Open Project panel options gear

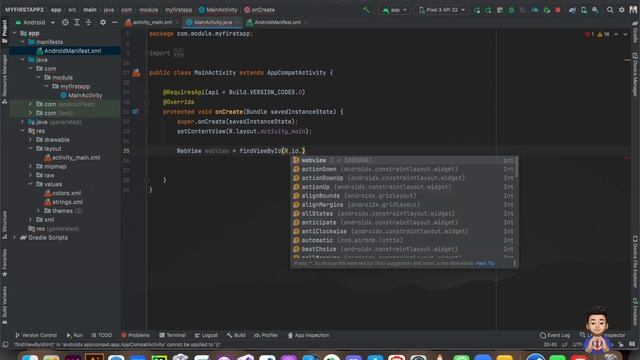tap(103, 22)
